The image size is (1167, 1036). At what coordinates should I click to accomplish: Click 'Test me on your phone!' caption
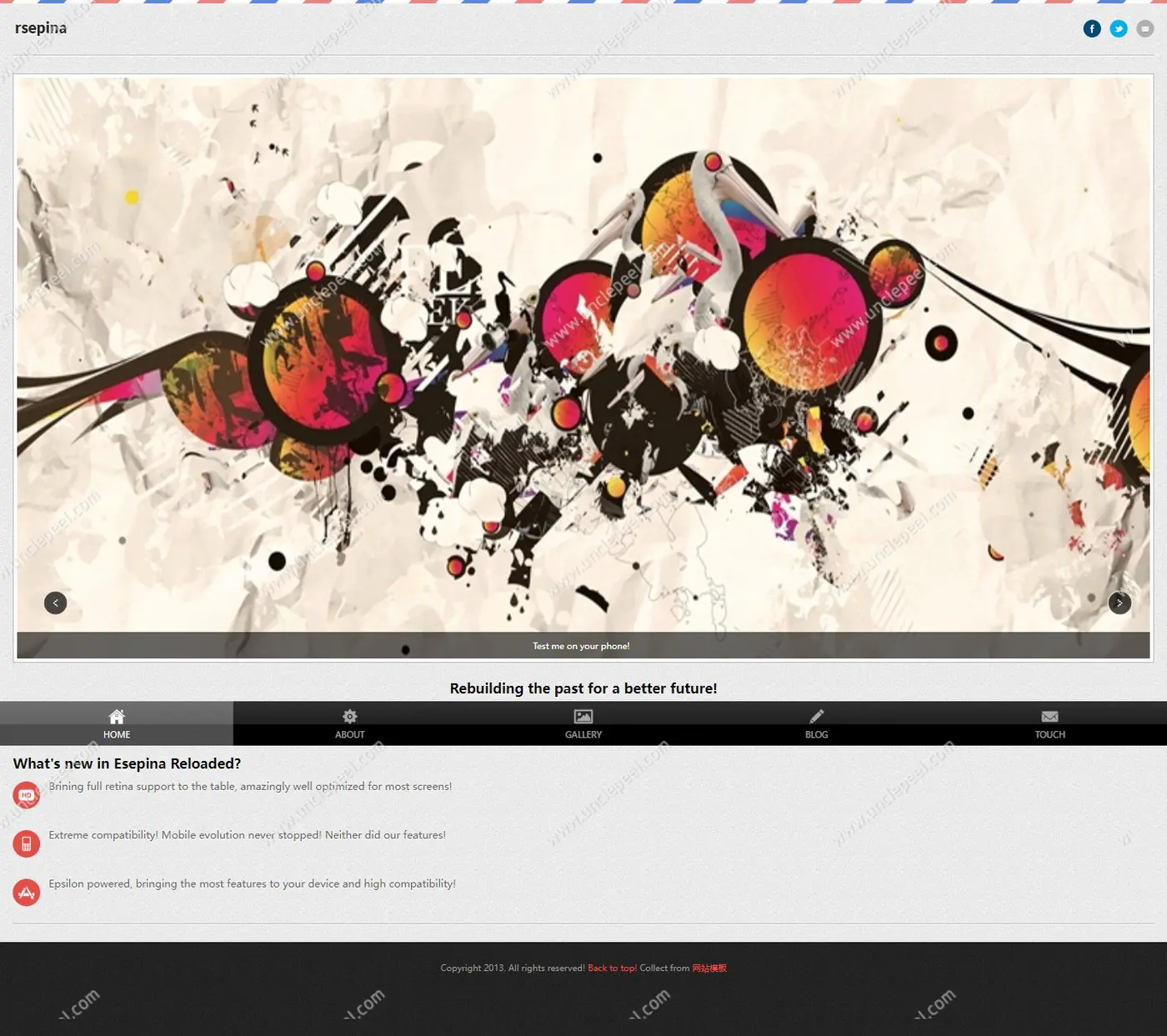581,646
